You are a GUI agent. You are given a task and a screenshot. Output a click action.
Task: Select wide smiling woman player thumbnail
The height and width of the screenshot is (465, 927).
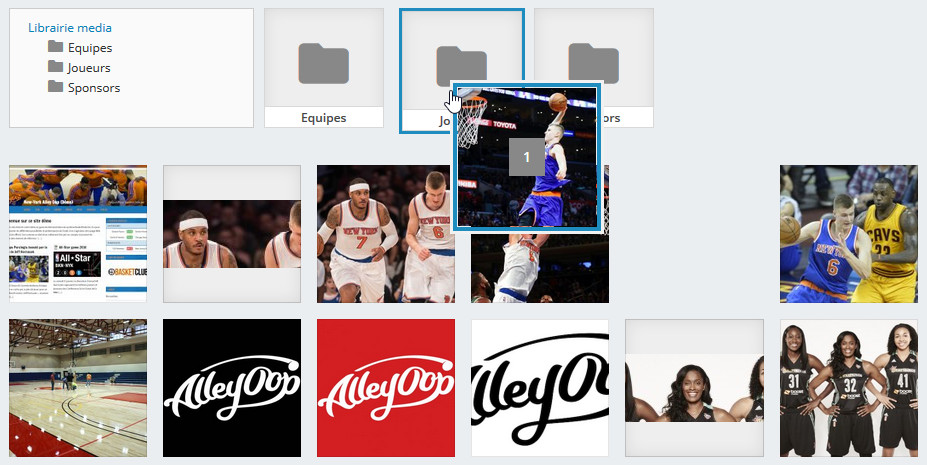click(x=695, y=388)
